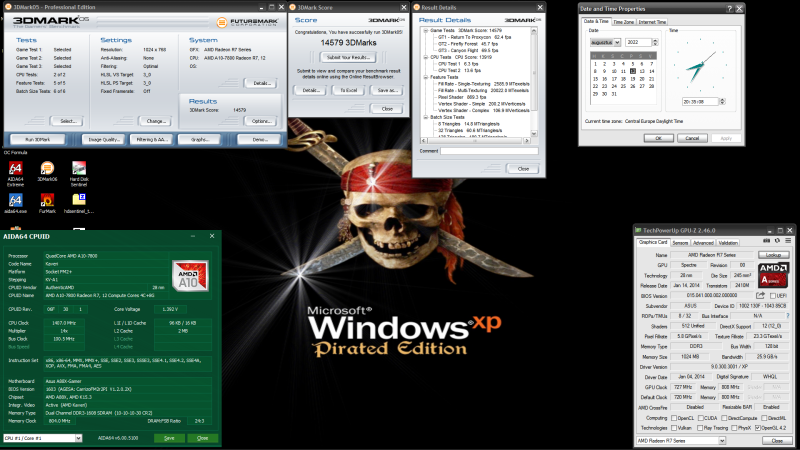800x450 pixels.
Task: Click the Run 3DMark button
Action: click(x=38, y=139)
